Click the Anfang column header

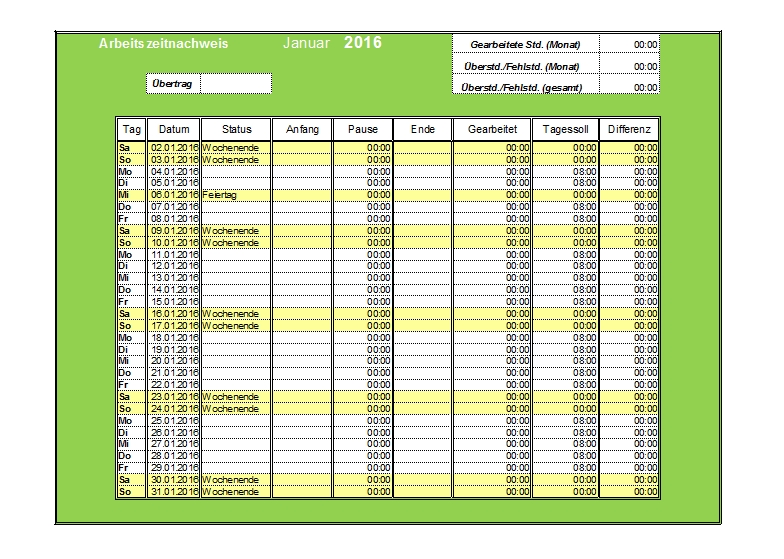(x=302, y=129)
